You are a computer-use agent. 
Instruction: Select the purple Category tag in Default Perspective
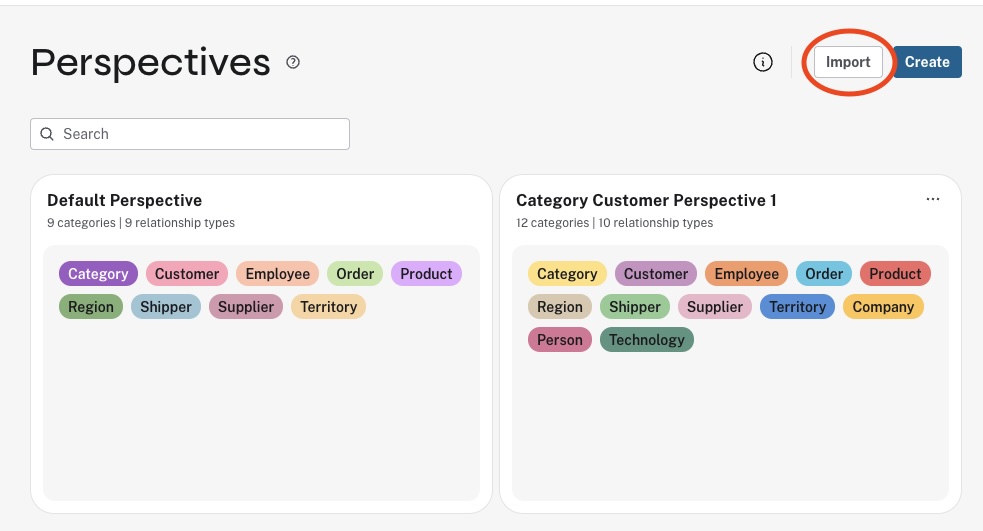pyautogui.click(x=98, y=274)
